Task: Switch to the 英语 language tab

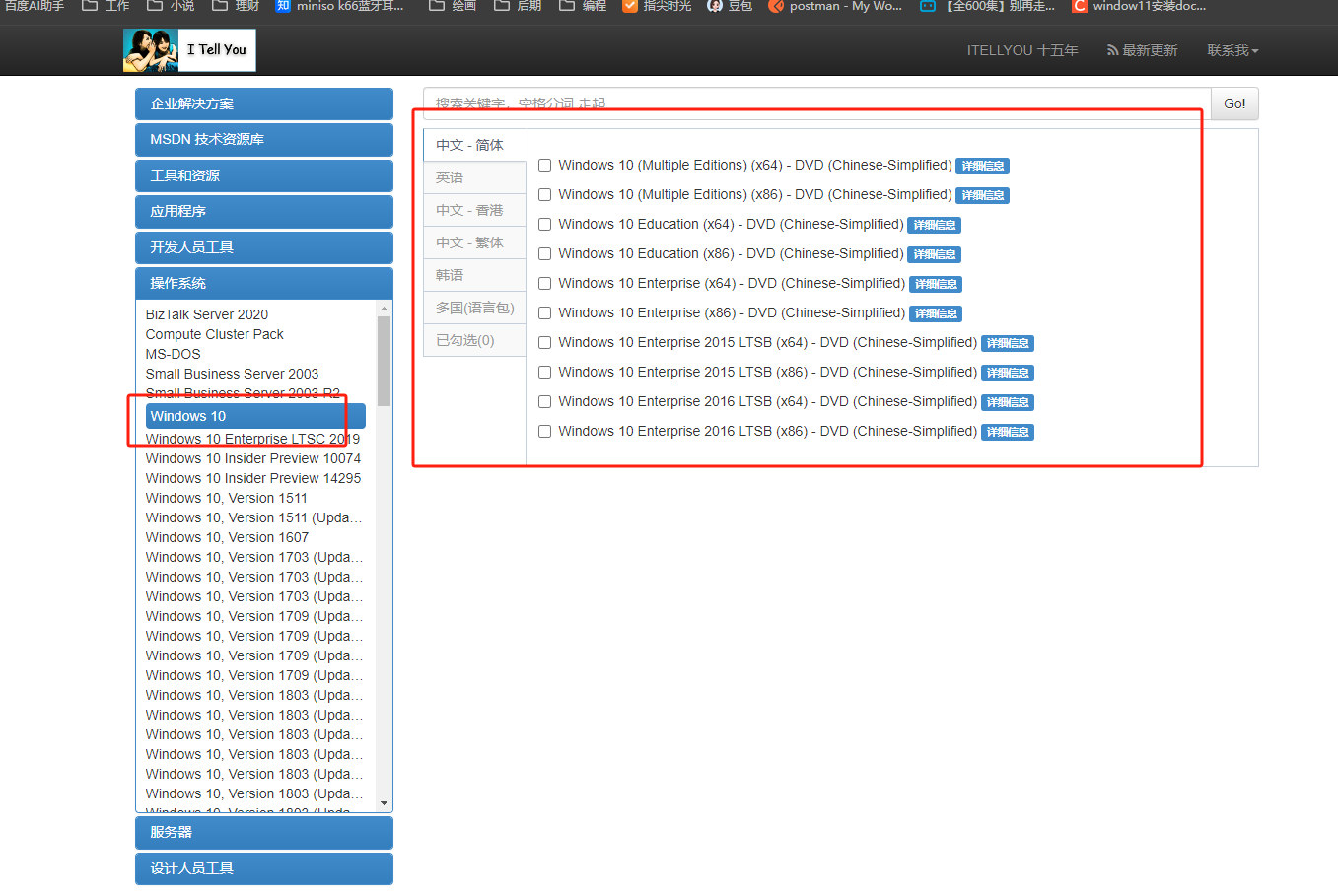Action: click(x=474, y=177)
